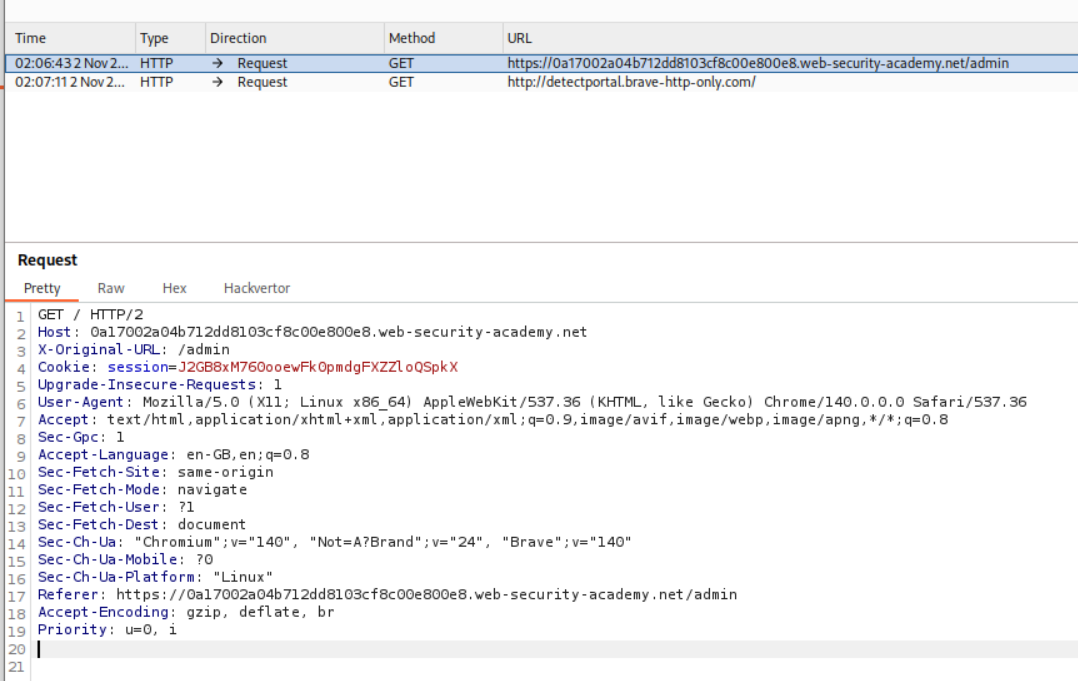Viewport: 1078px width, 681px height.
Task: Place cursor on the X-Original-URL /admin value
Action: coord(206,349)
